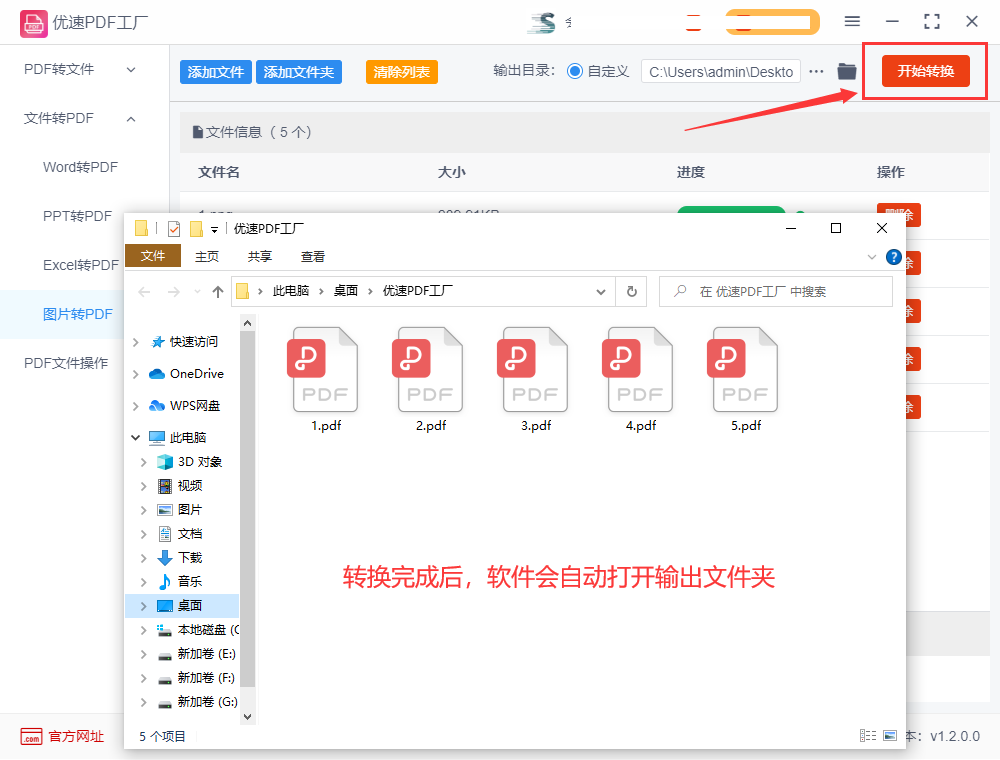Select 图片转PDF in sidebar
The height and width of the screenshot is (760, 1000).
[77, 314]
